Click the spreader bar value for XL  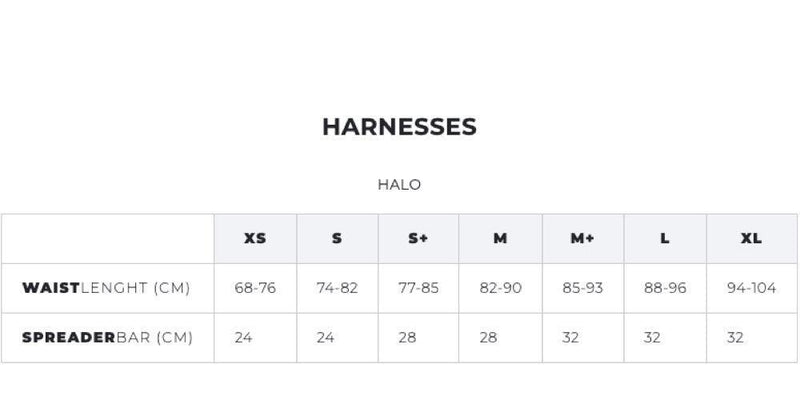735,338
